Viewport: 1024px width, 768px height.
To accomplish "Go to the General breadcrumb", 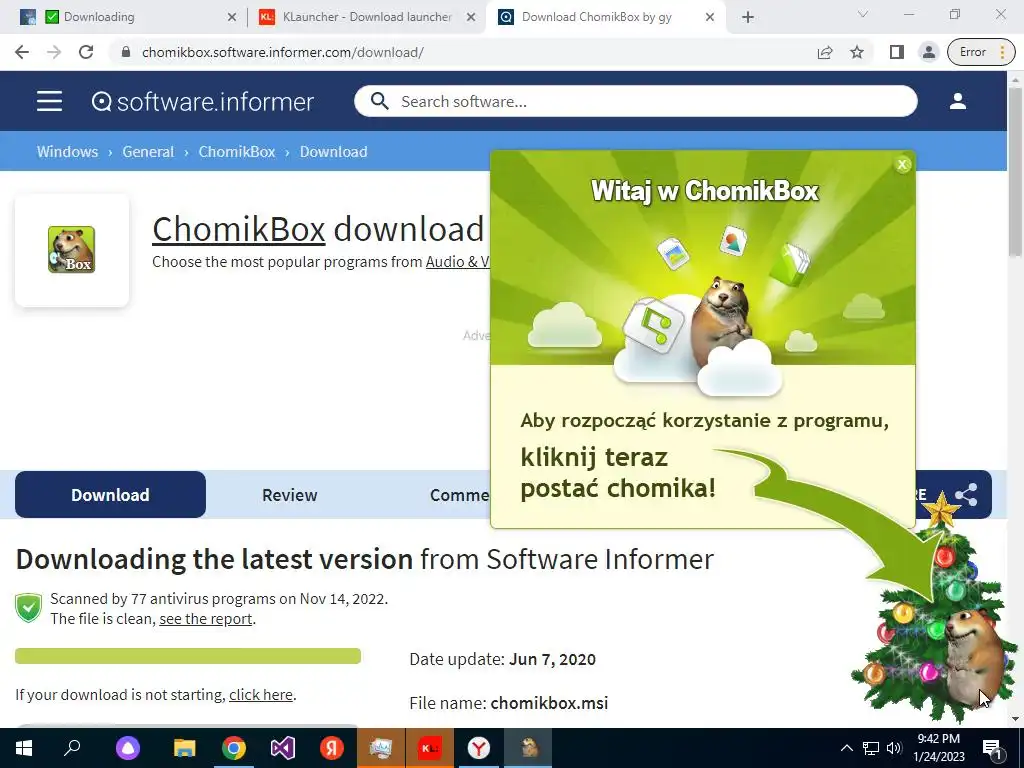I will click(x=148, y=152).
